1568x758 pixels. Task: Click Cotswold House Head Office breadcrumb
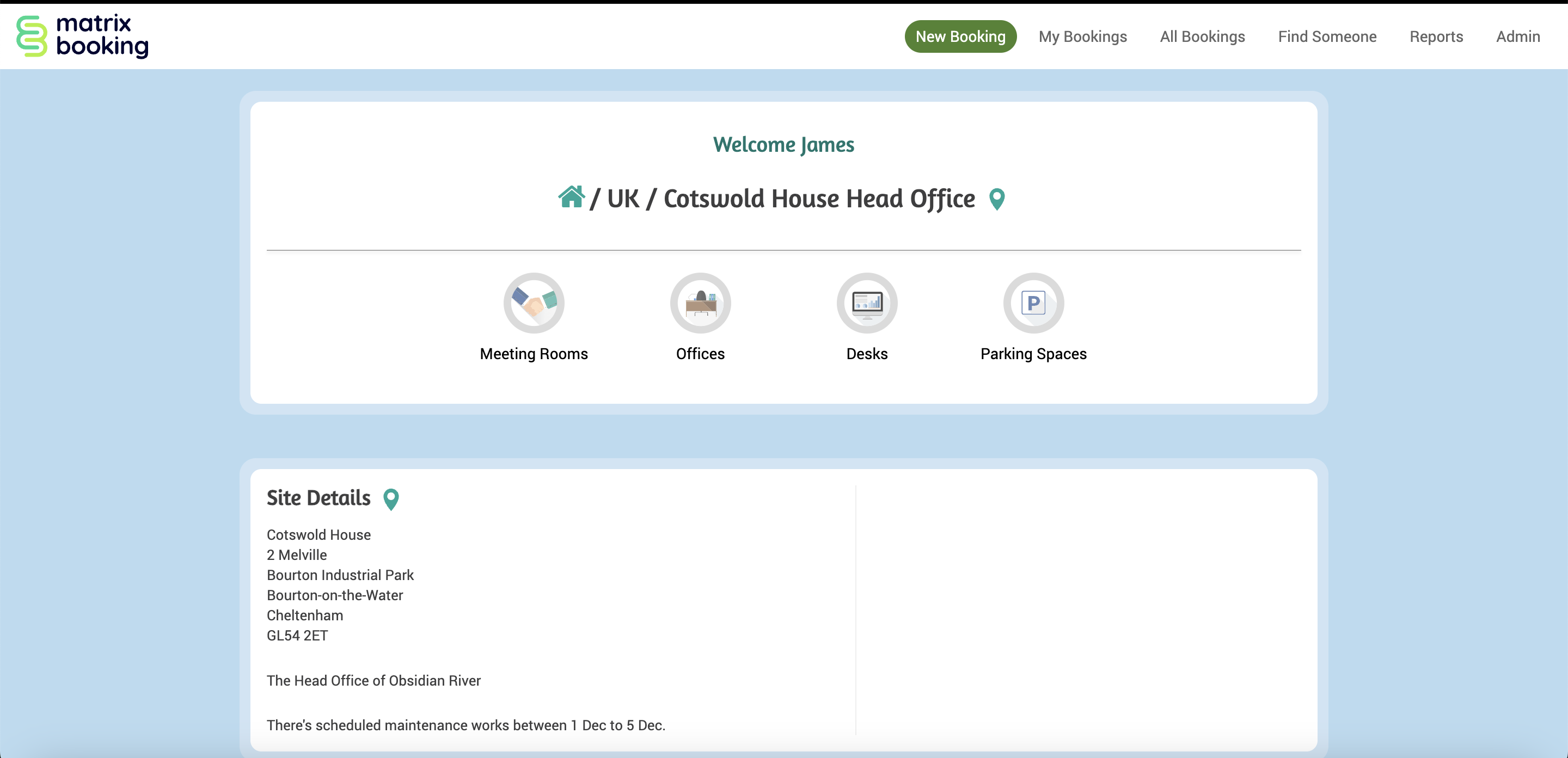click(819, 199)
